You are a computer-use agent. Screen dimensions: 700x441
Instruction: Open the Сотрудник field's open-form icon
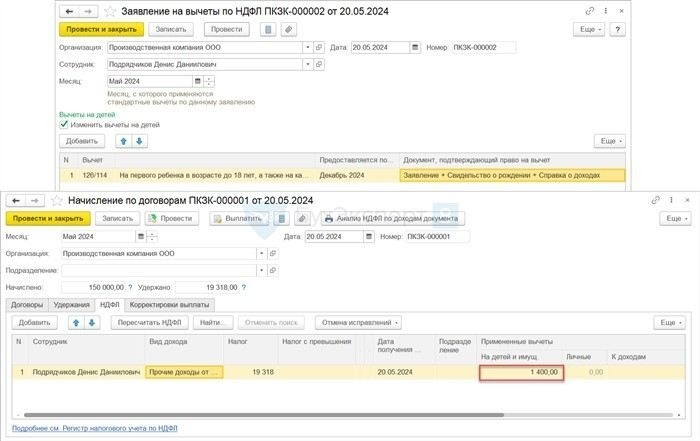(319, 64)
